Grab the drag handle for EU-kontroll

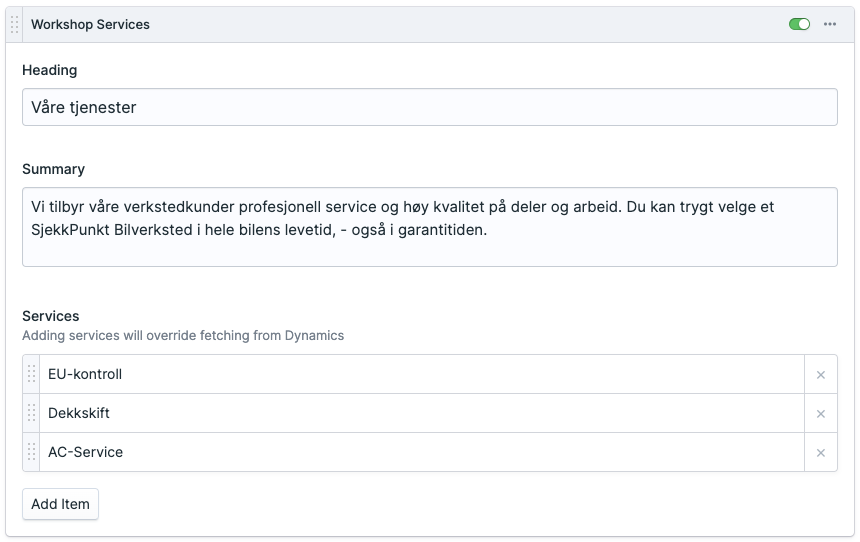coord(31,374)
